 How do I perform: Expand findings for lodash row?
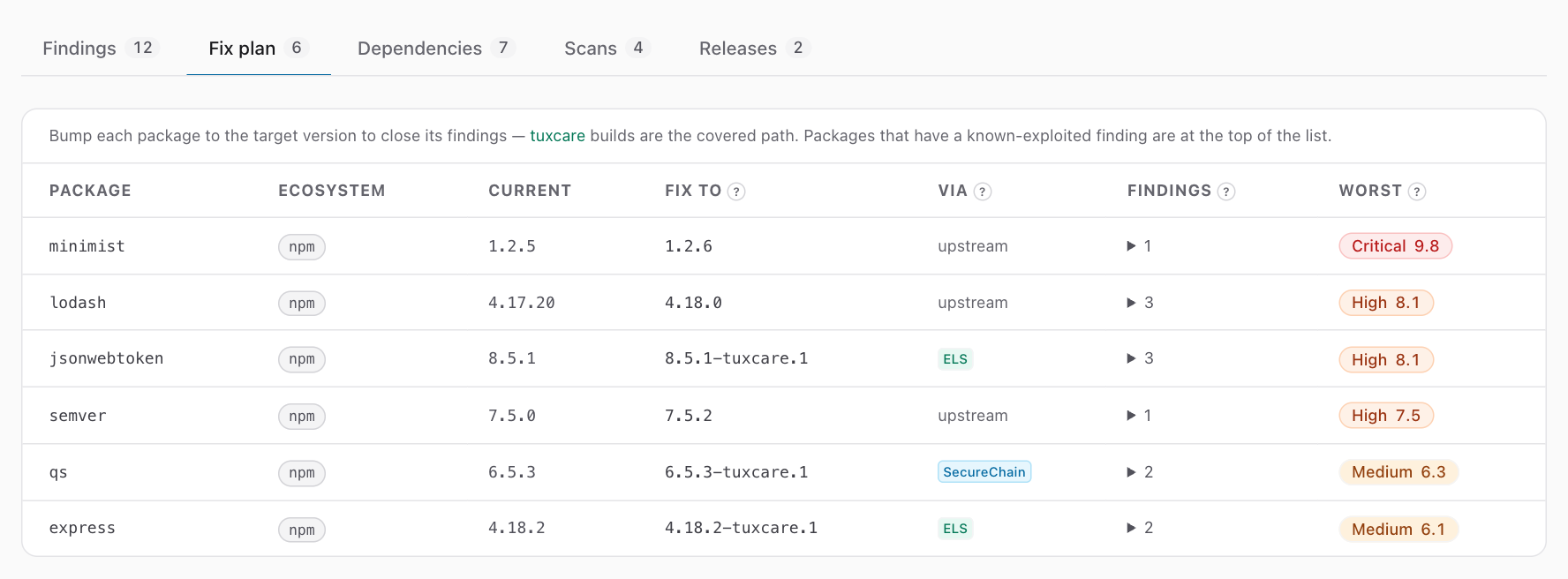pos(1140,303)
